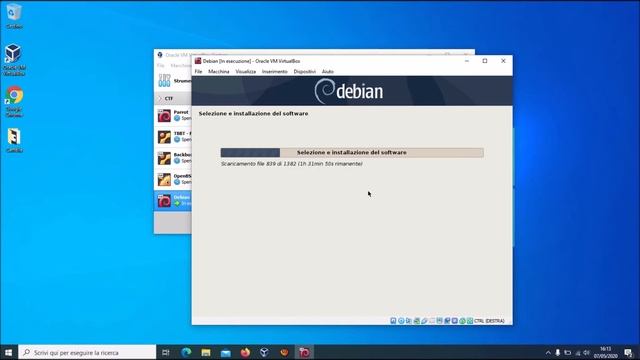The image size is (640, 360).
Task: Open Microsoft Store from taskbar
Action: click(225, 352)
